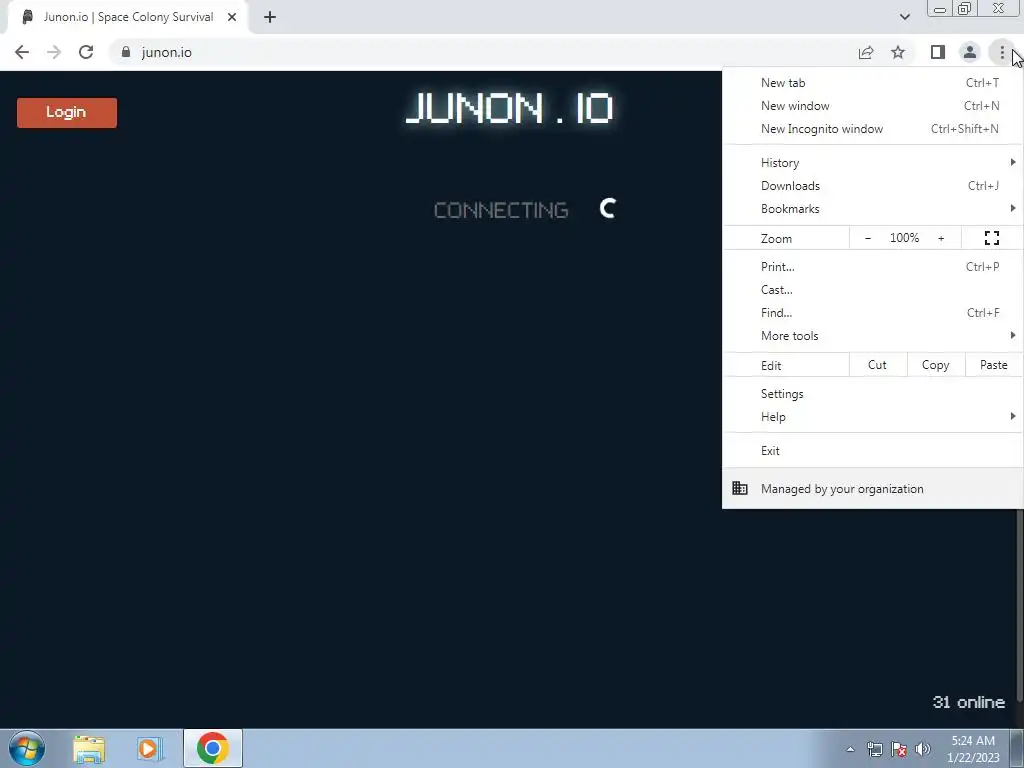This screenshot has height=768, width=1024.
Task: Open File Explorer from the taskbar
Action: click(89, 749)
